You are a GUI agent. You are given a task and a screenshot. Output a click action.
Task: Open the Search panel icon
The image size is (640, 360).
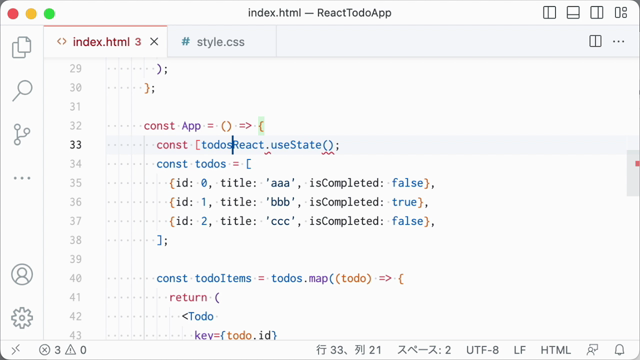tap(22, 90)
